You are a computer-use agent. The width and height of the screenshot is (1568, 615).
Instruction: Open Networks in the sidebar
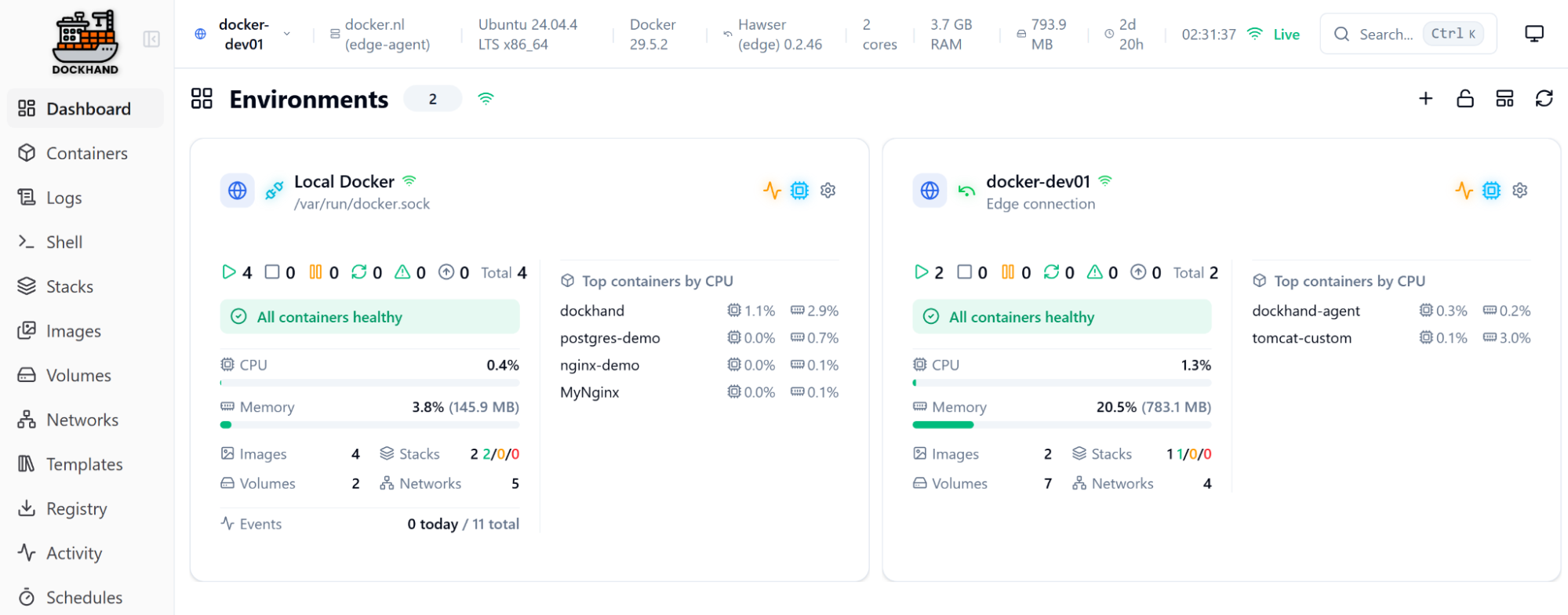point(85,420)
